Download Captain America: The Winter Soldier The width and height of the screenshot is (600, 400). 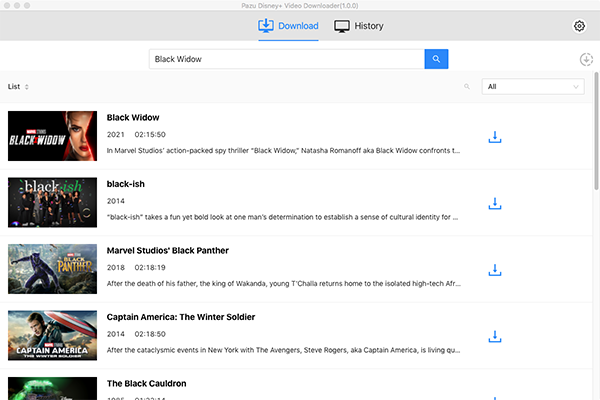pos(495,336)
